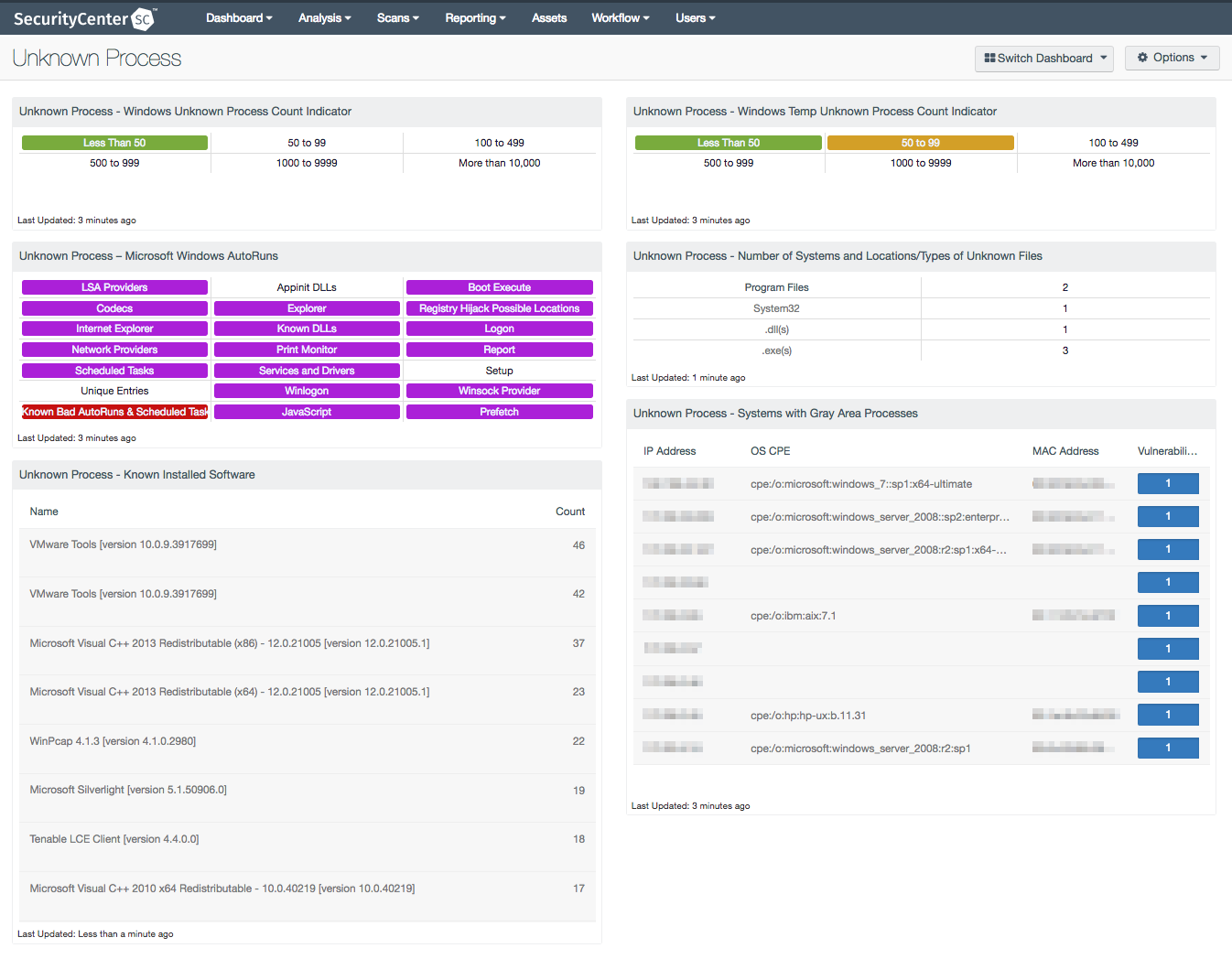Open the Workflow menu

click(620, 17)
